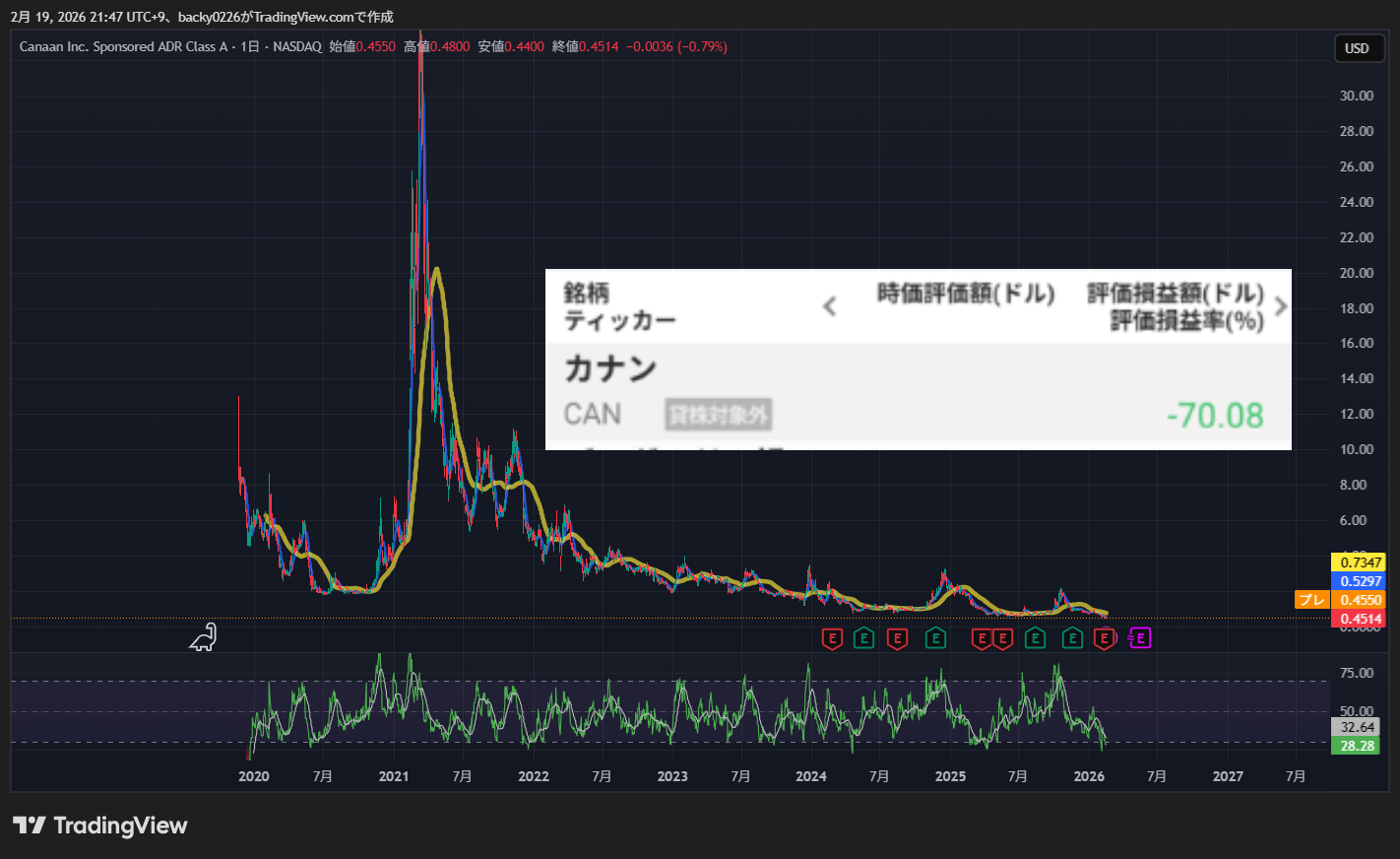Screen dimensions: 1400x859
Task: Click the orange プレ pre-market tag
Action: coord(1312,600)
